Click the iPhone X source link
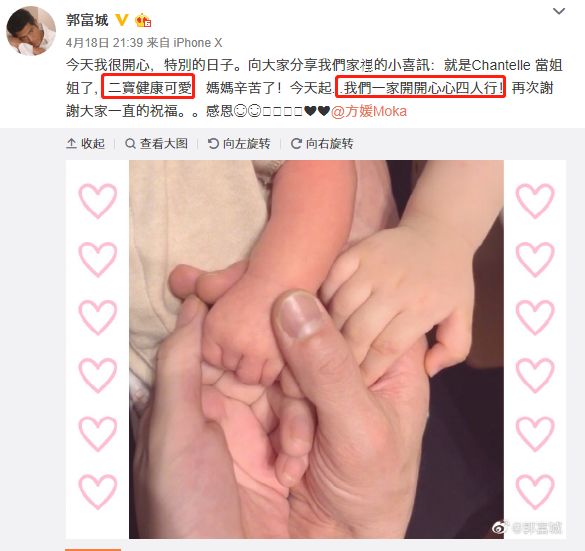Image resolution: width=585 pixels, height=551 pixels. pyautogui.click(x=198, y=43)
